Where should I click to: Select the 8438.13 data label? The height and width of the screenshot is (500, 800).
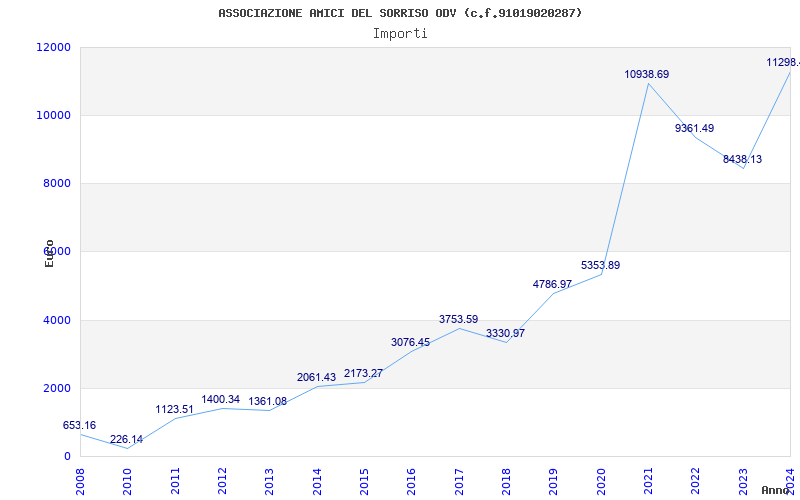pyautogui.click(x=742, y=160)
